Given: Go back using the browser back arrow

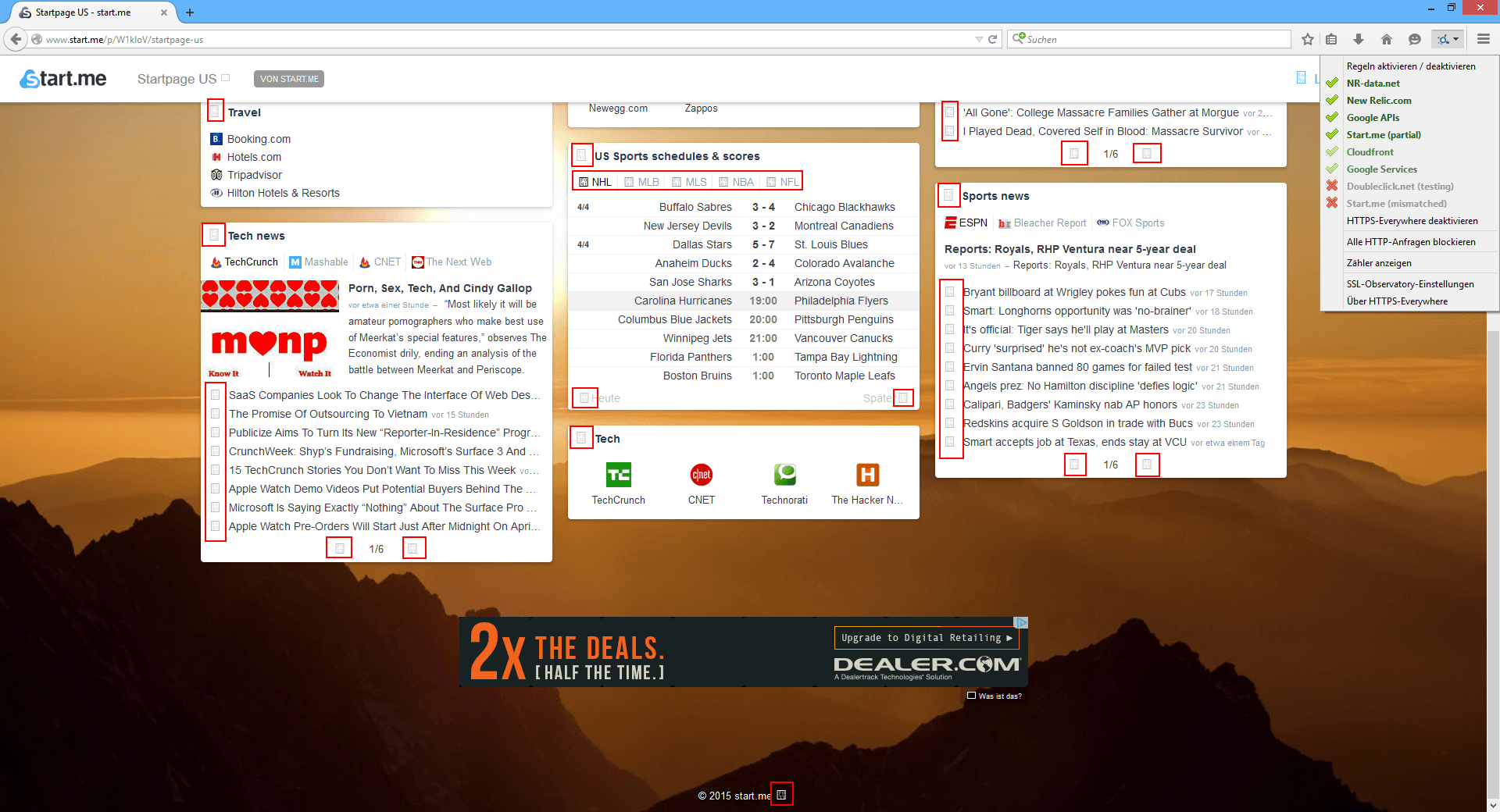Looking at the screenshot, I should point(16,39).
